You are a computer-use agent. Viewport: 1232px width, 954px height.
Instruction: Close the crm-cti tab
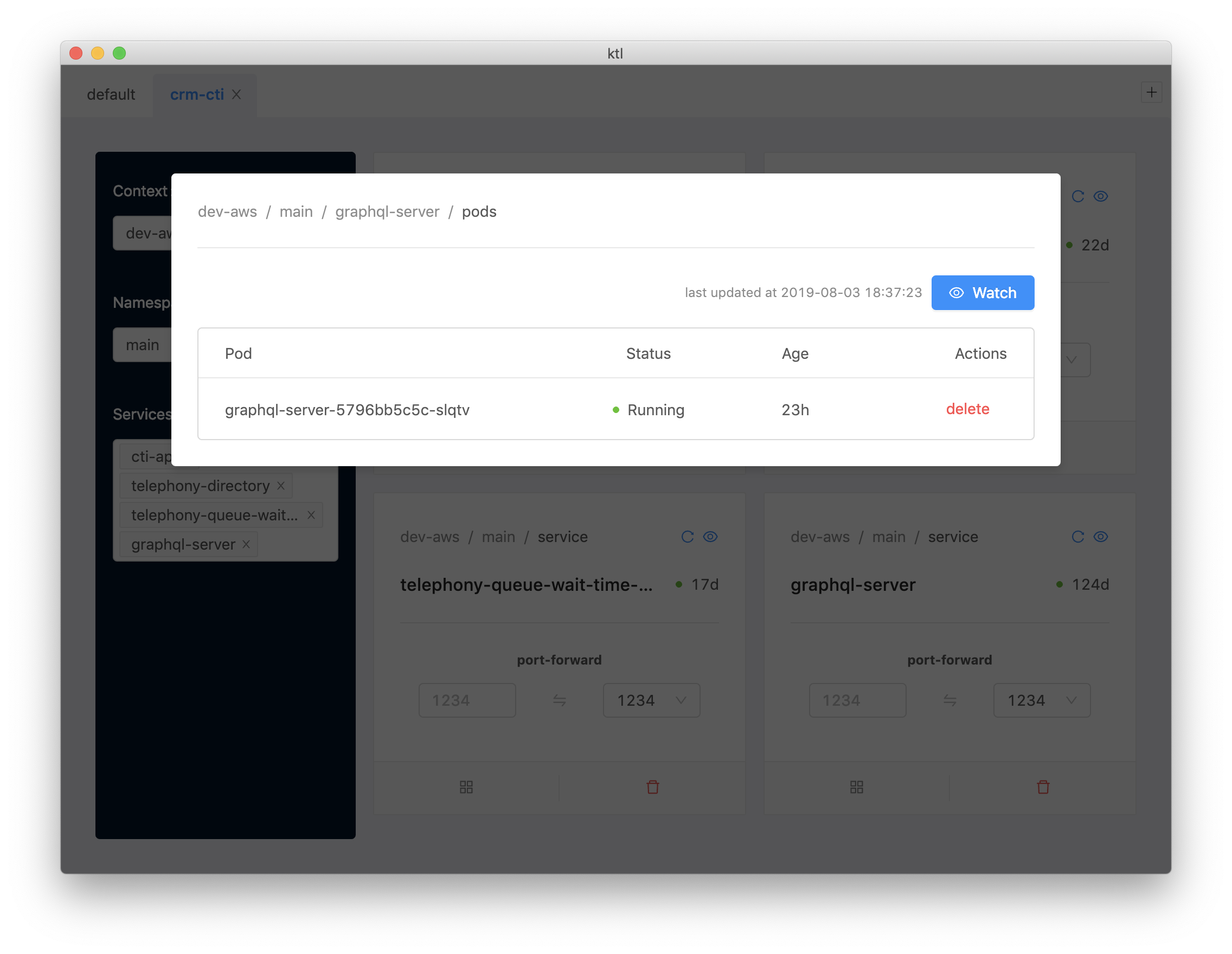(237, 94)
